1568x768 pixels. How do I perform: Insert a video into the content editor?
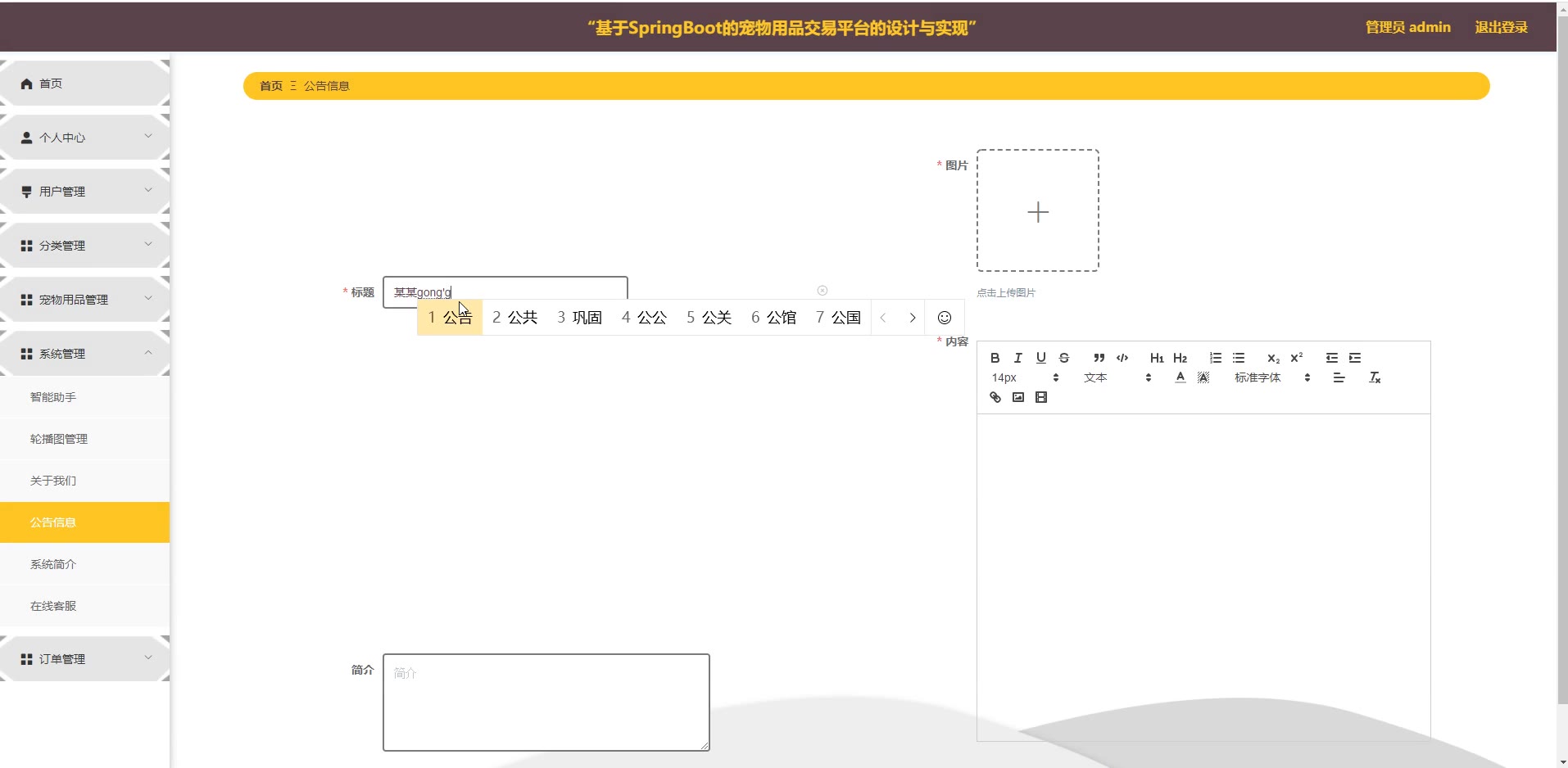pos(1040,397)
